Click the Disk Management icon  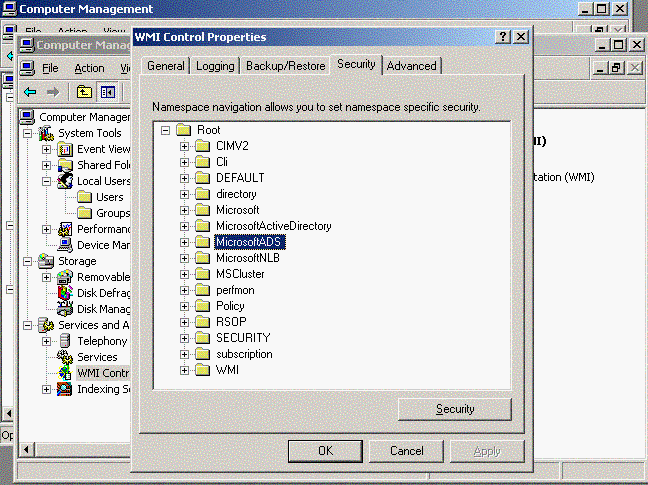tap(65, 309)
